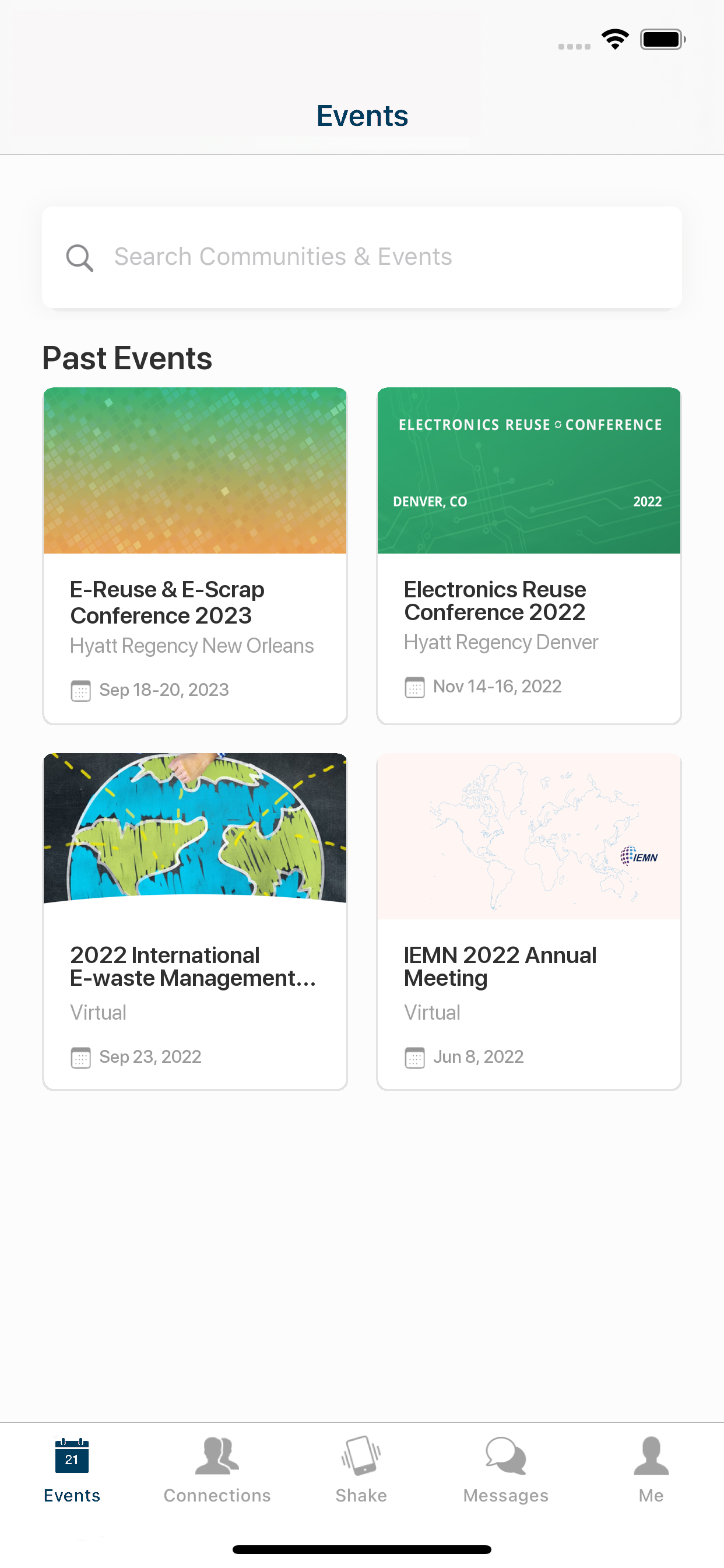Open the Messages chat bubbles icon
724x1568 pixels.
[x=506, y=1455]
